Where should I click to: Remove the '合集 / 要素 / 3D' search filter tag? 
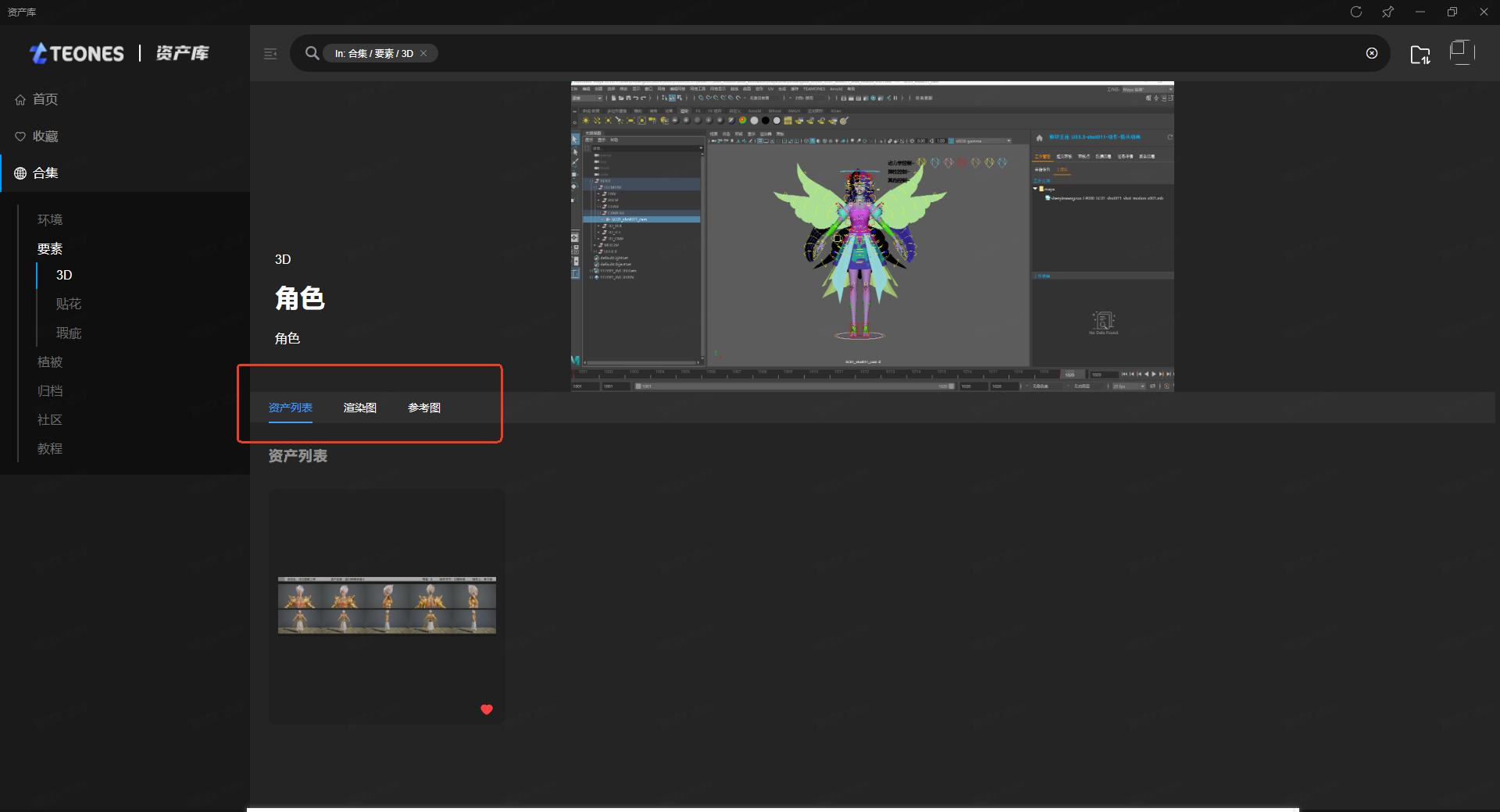[x=423, y=53]
